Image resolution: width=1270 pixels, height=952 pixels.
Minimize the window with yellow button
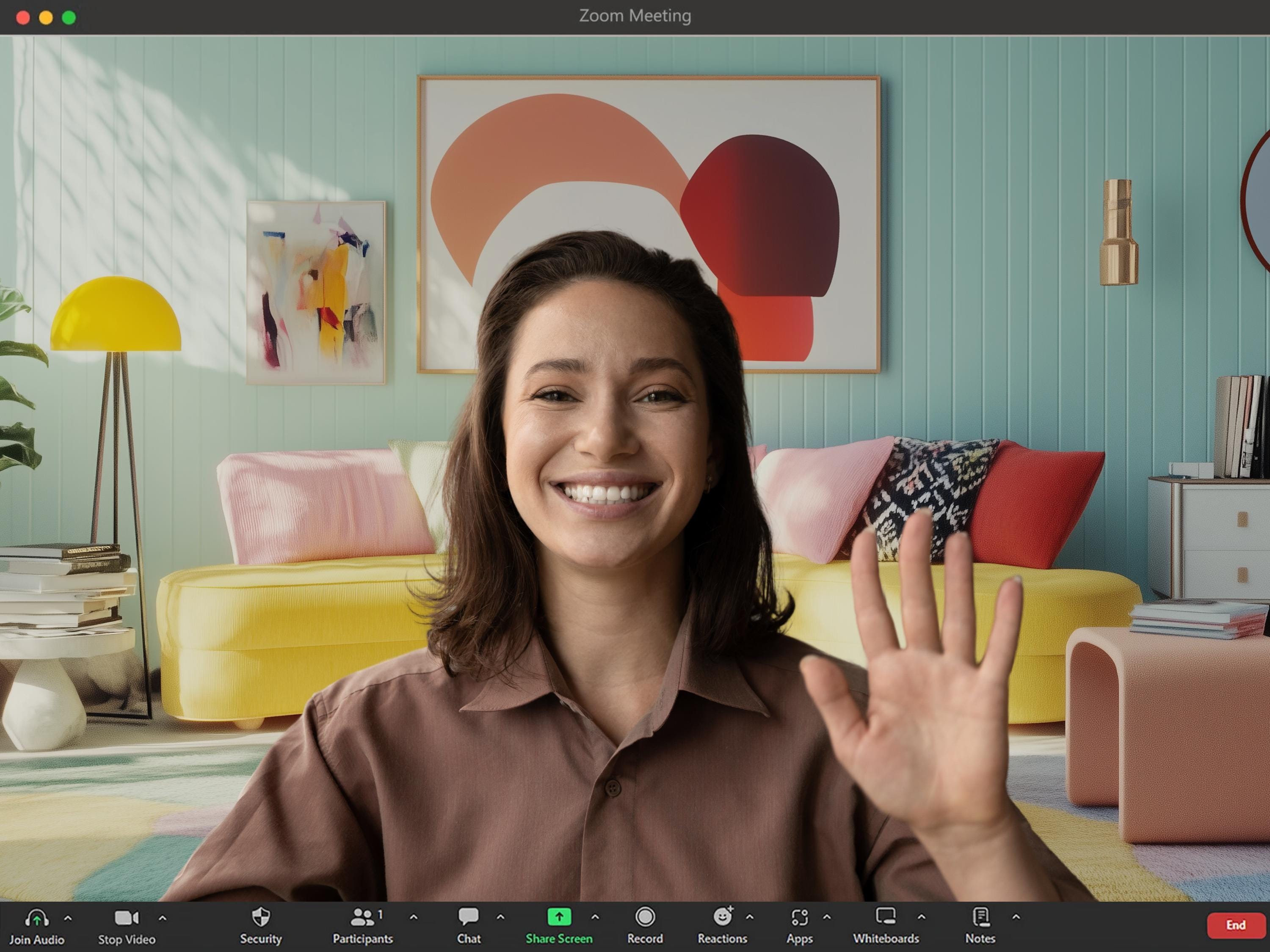pyautogui.click(x=46, y=17)
